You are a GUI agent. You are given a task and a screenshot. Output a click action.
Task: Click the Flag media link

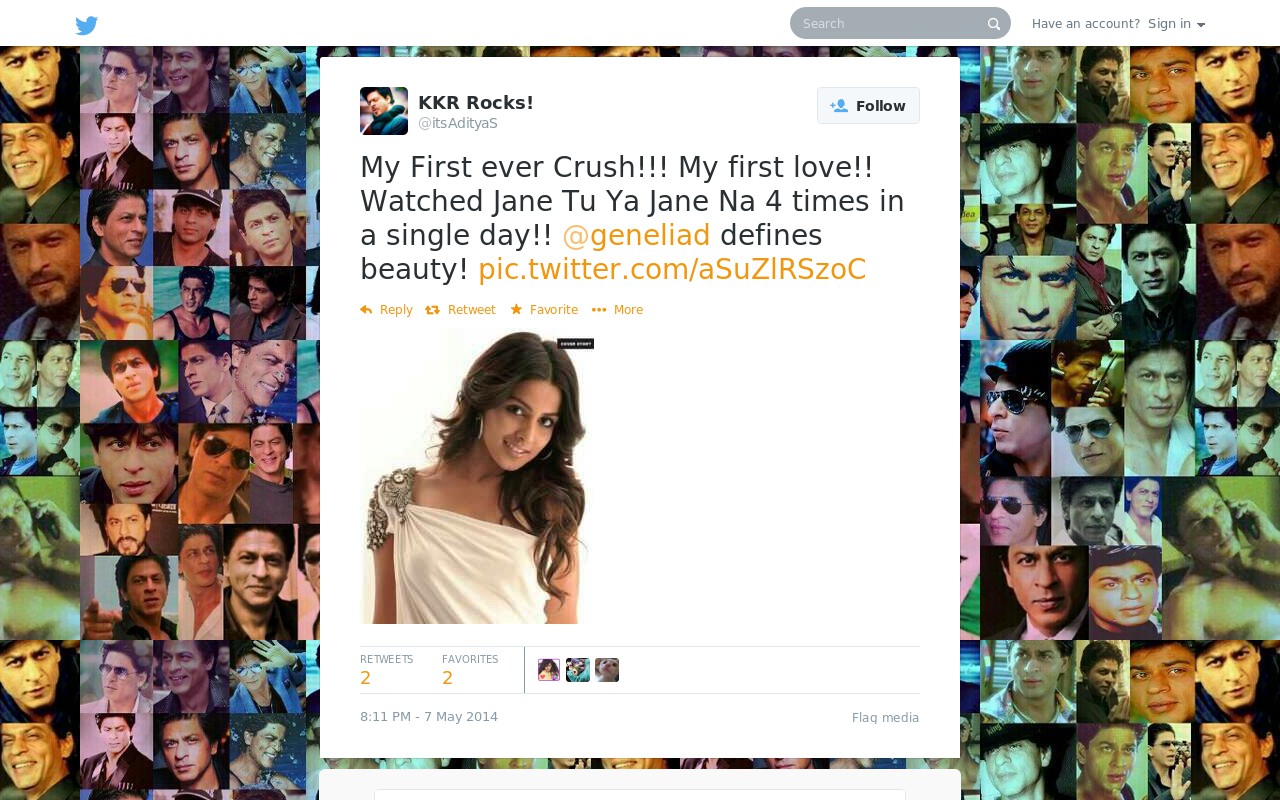click(x=885, y=718)
